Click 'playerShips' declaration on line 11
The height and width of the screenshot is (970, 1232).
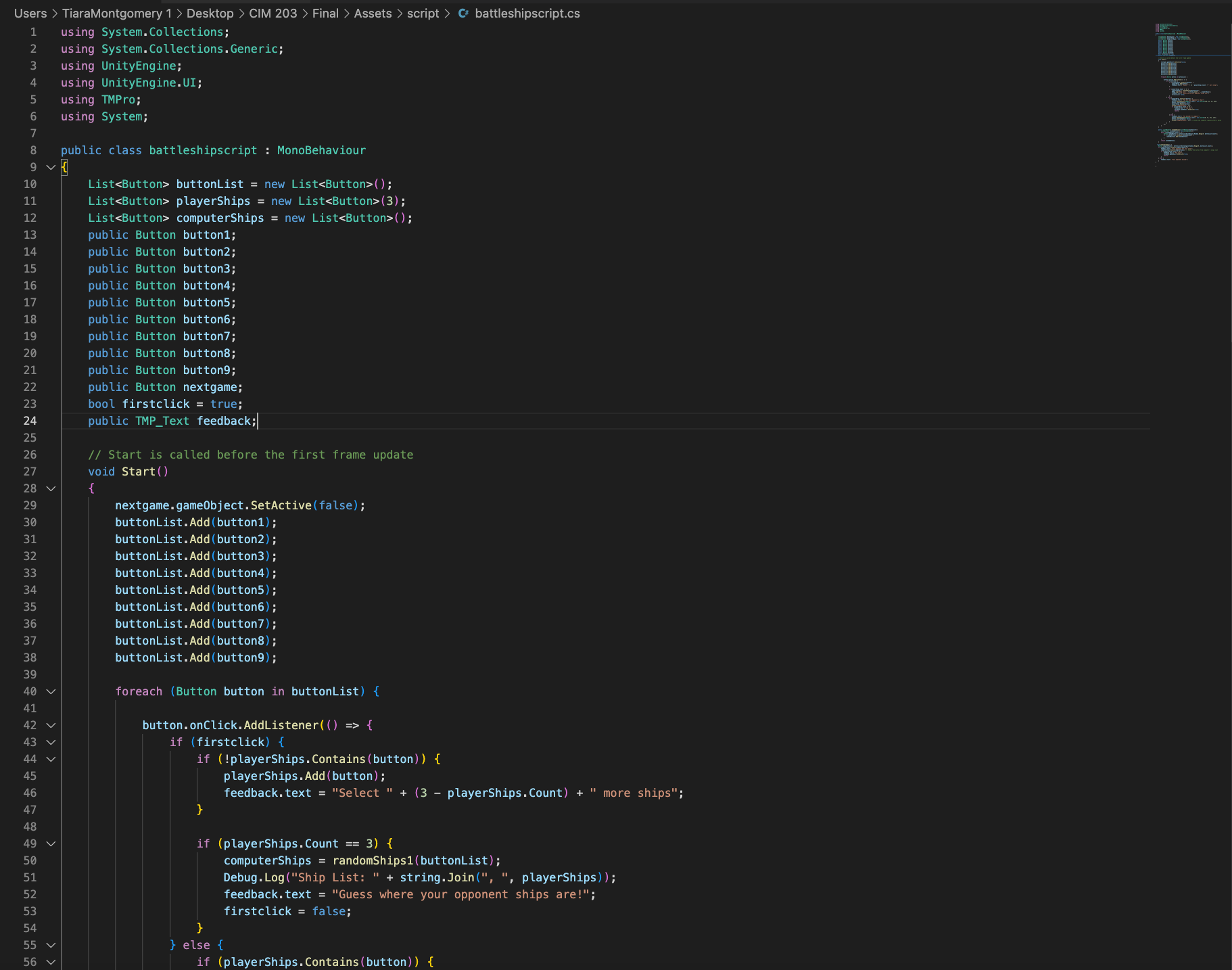click(x=213, y=201)
